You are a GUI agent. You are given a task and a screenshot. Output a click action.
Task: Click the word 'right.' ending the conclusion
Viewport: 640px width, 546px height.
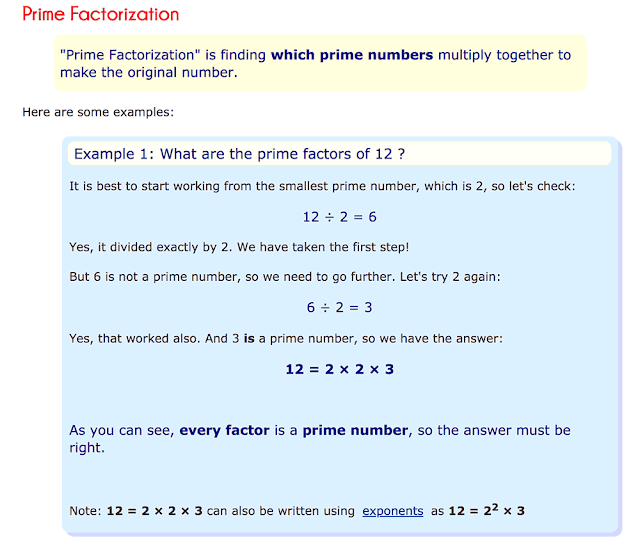coord(87,448)
